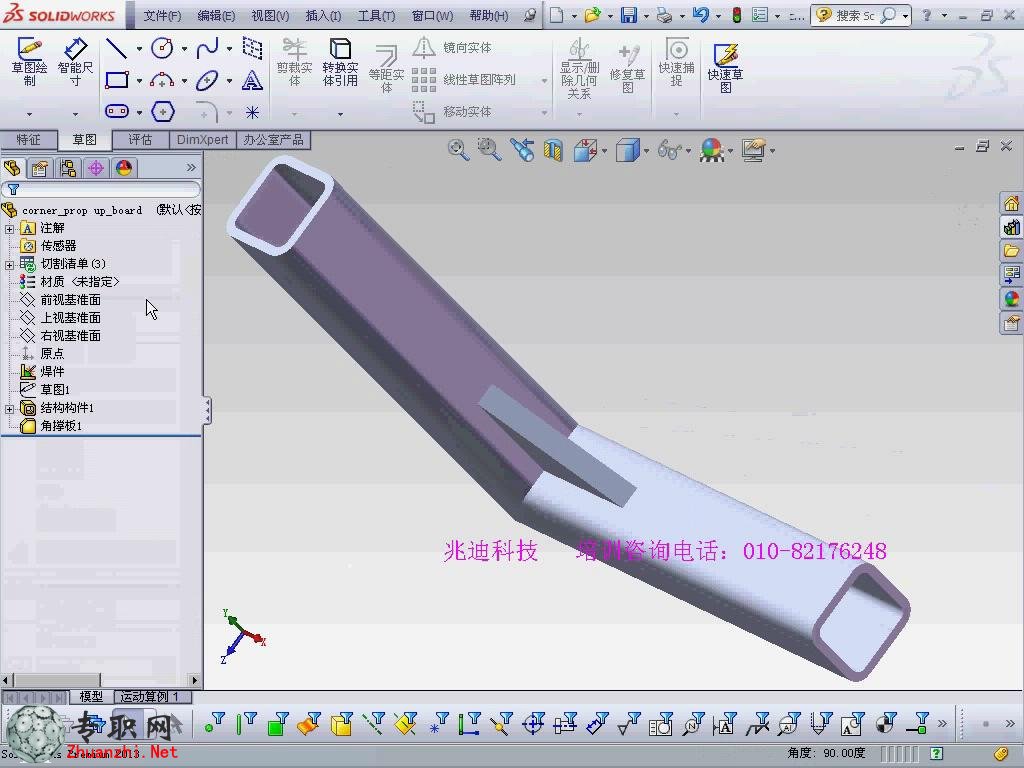The height and width of the screenshot is (768, 1024).
Task: Switch to the 评估 evaluate tab
Action: (140, 140)
